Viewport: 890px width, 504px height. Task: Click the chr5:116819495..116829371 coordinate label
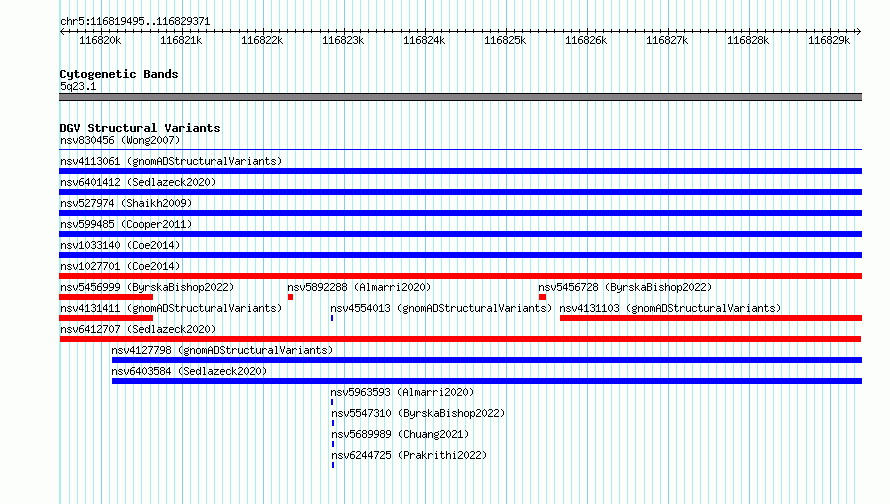point(135,22)
